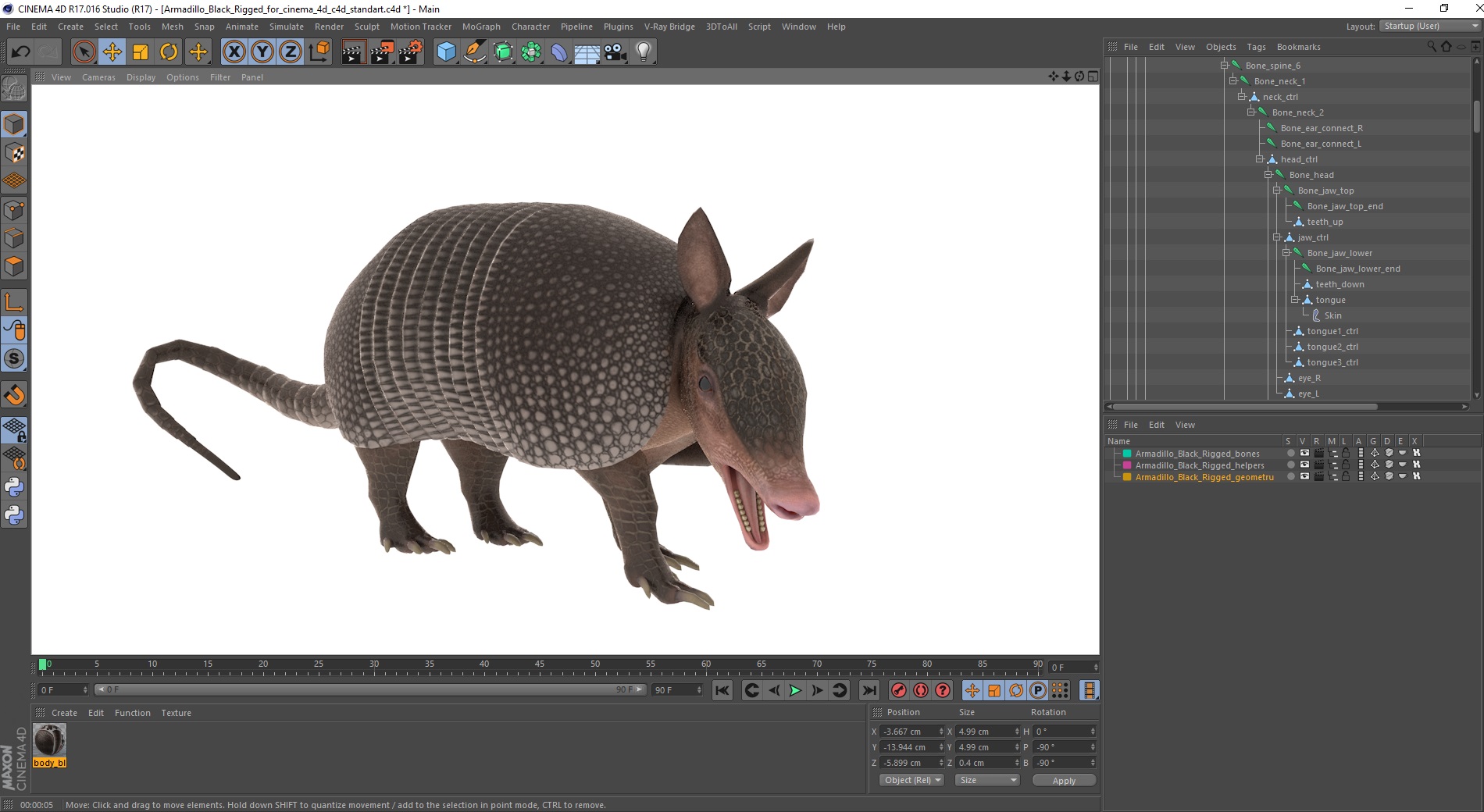Viewport: 1484px width, 812px height.
Task: Open Object Manager Tags menu
Action: [1256, 47]
